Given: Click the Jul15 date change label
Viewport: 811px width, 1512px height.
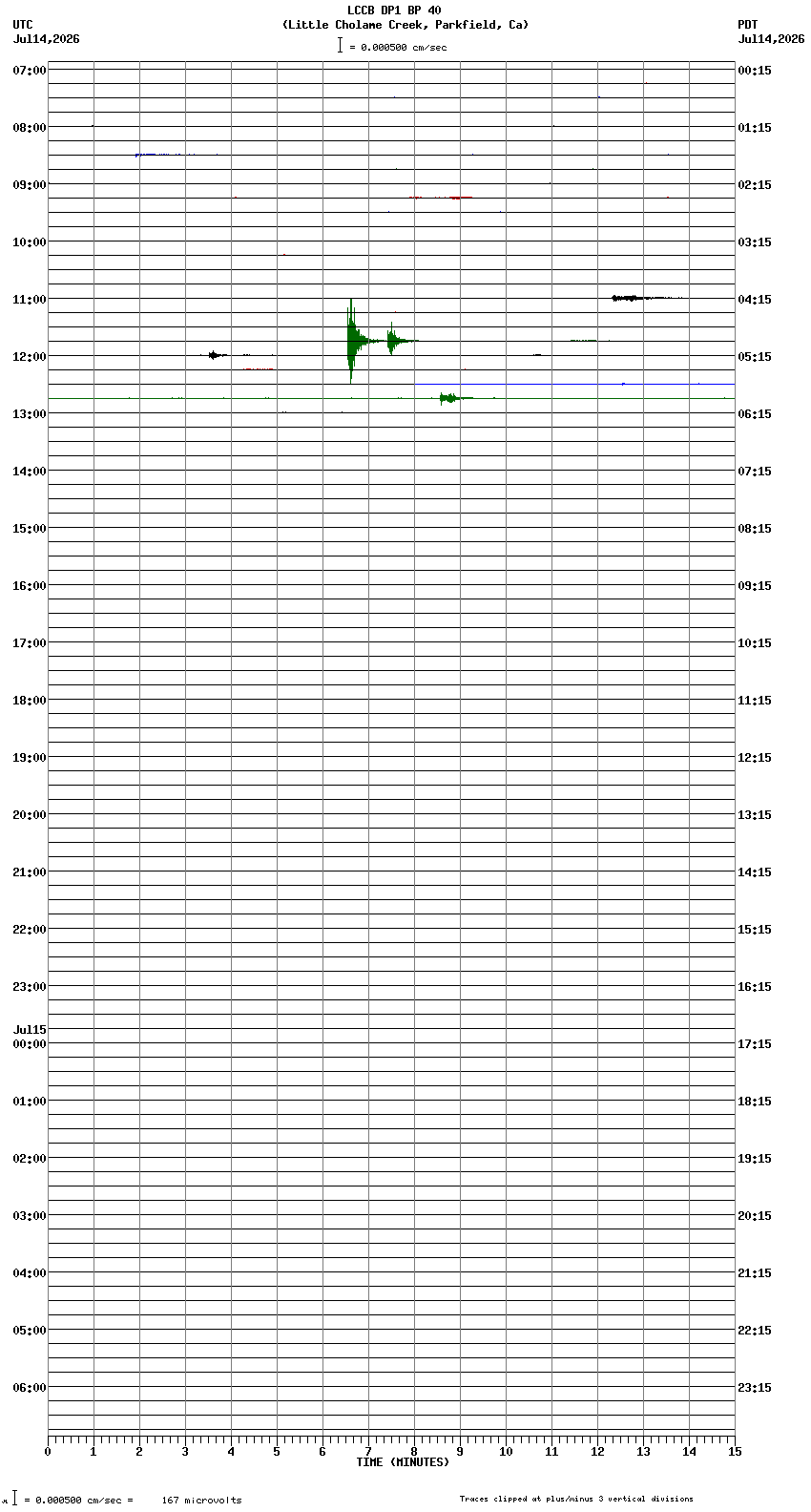Looking at the screenshot, I should (x=29, y=1030).
